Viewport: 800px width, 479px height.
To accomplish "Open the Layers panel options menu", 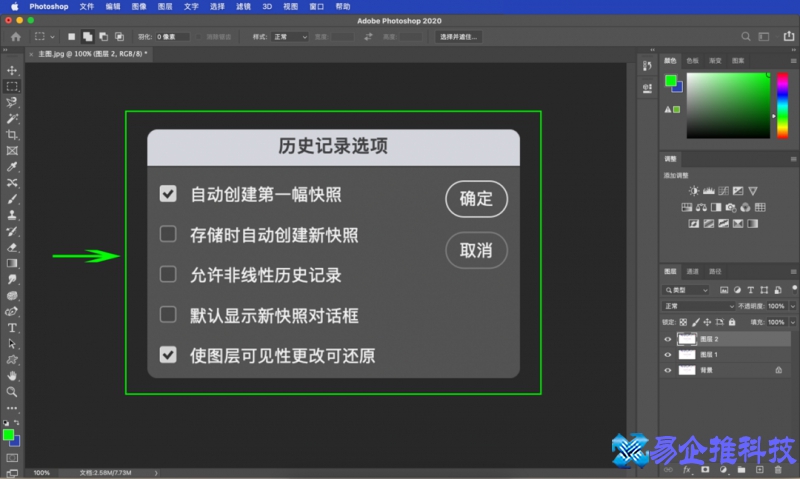I will (x=793, y=272).
